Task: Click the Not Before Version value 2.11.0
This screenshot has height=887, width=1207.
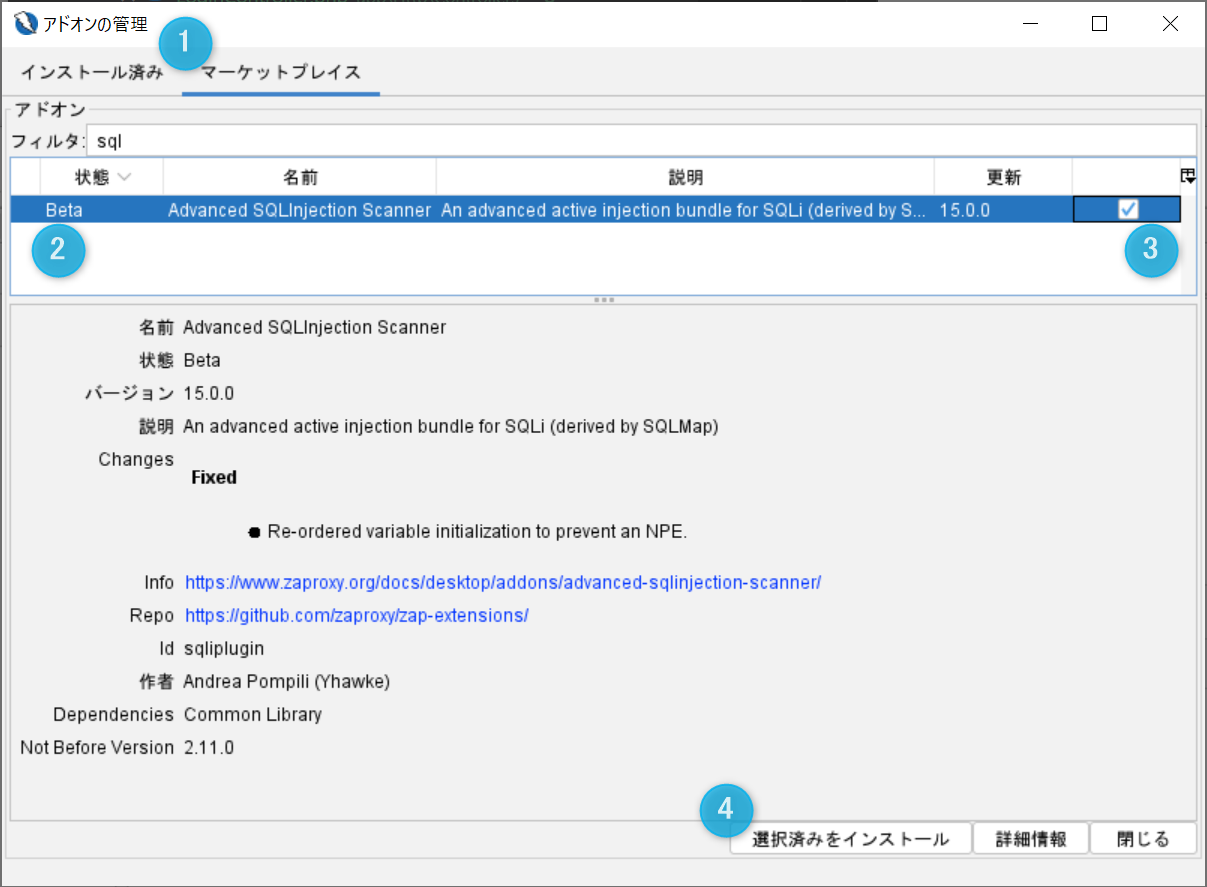Action: (x=209, y=747)
